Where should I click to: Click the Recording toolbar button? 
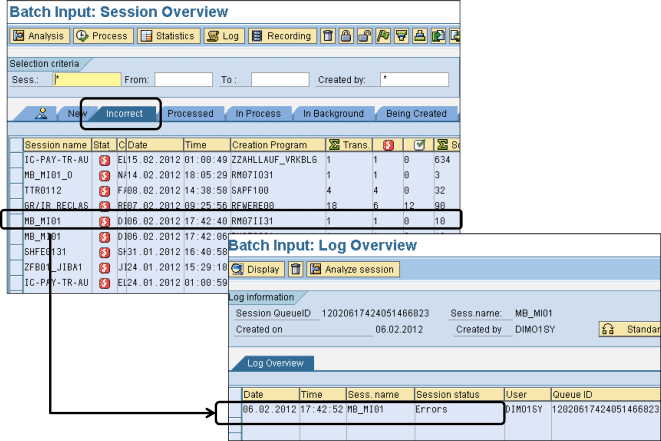click(282, 36)
